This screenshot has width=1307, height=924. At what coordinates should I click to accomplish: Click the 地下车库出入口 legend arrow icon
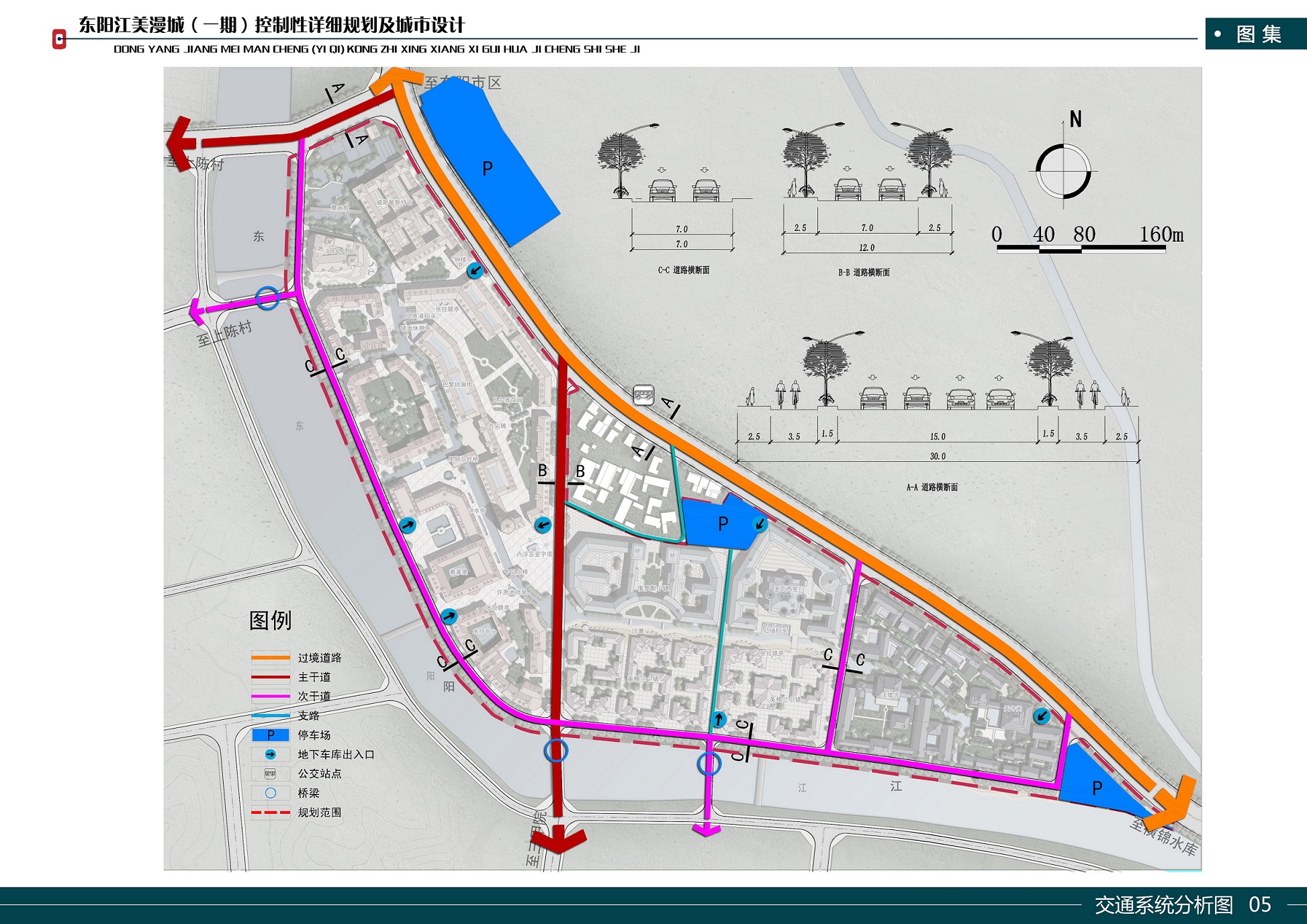(x=271, y=754)
